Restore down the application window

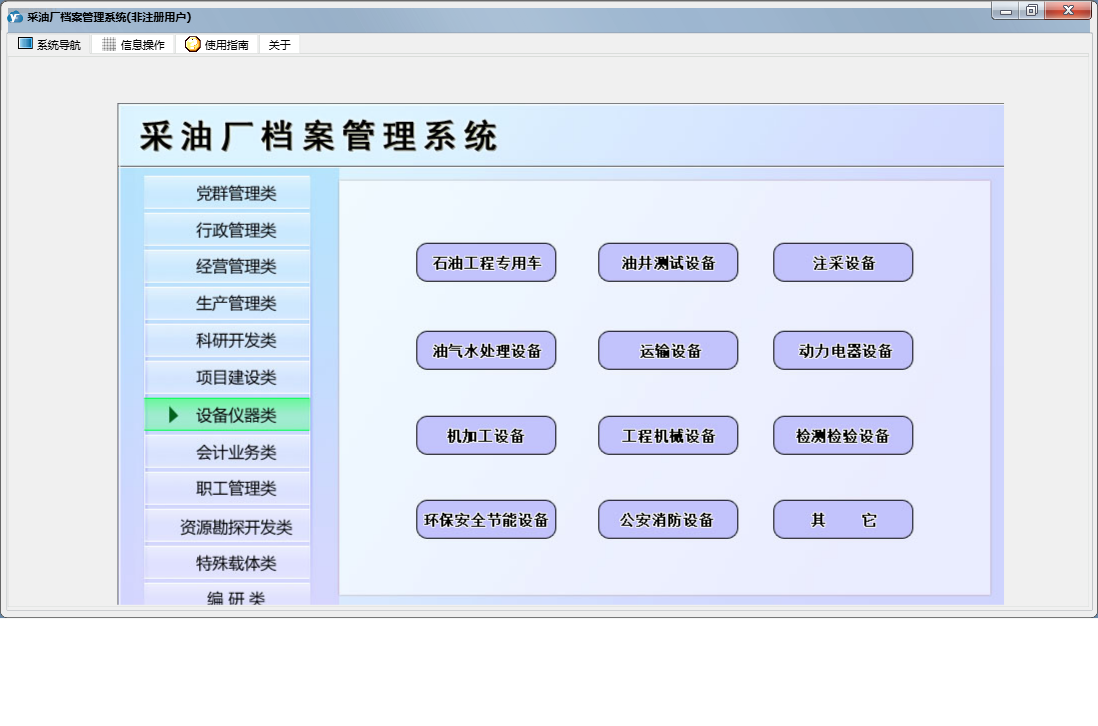1031,11
